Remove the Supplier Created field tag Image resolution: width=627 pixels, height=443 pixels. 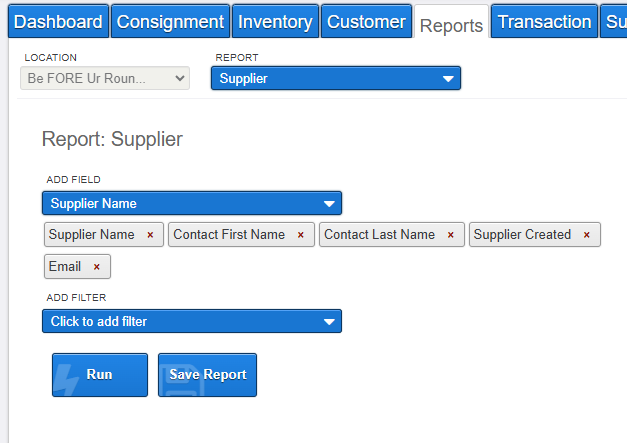point(587,235)
